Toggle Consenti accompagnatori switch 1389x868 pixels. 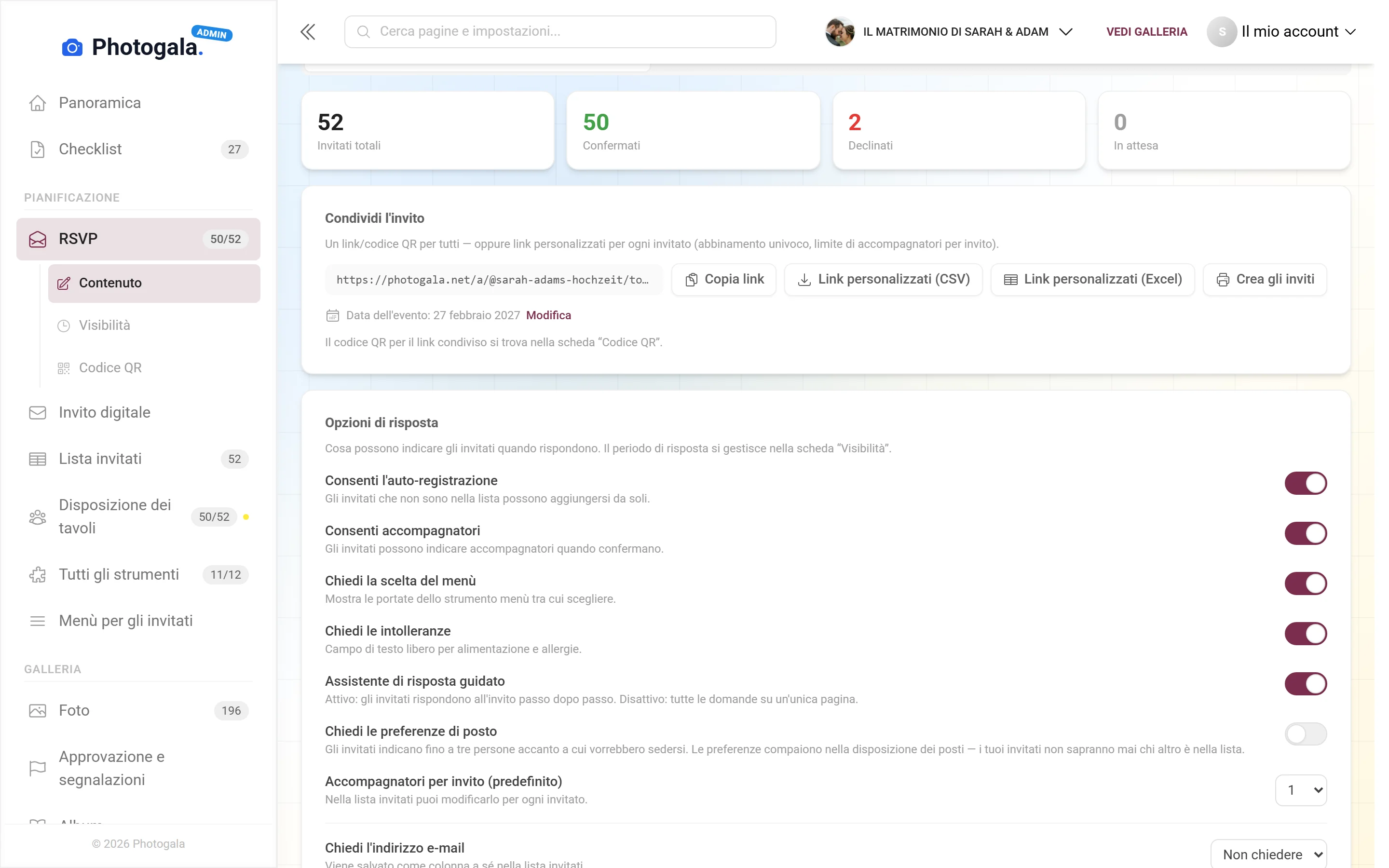point(1305,533)
